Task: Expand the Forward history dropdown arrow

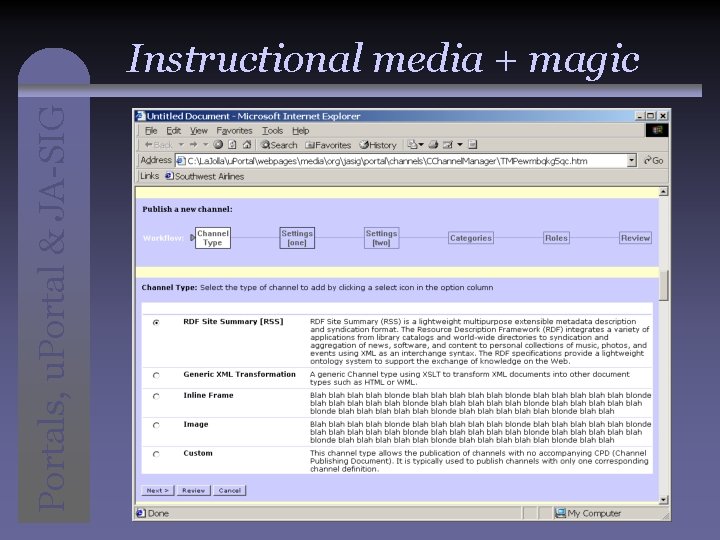Action: [x=205, y=145]
